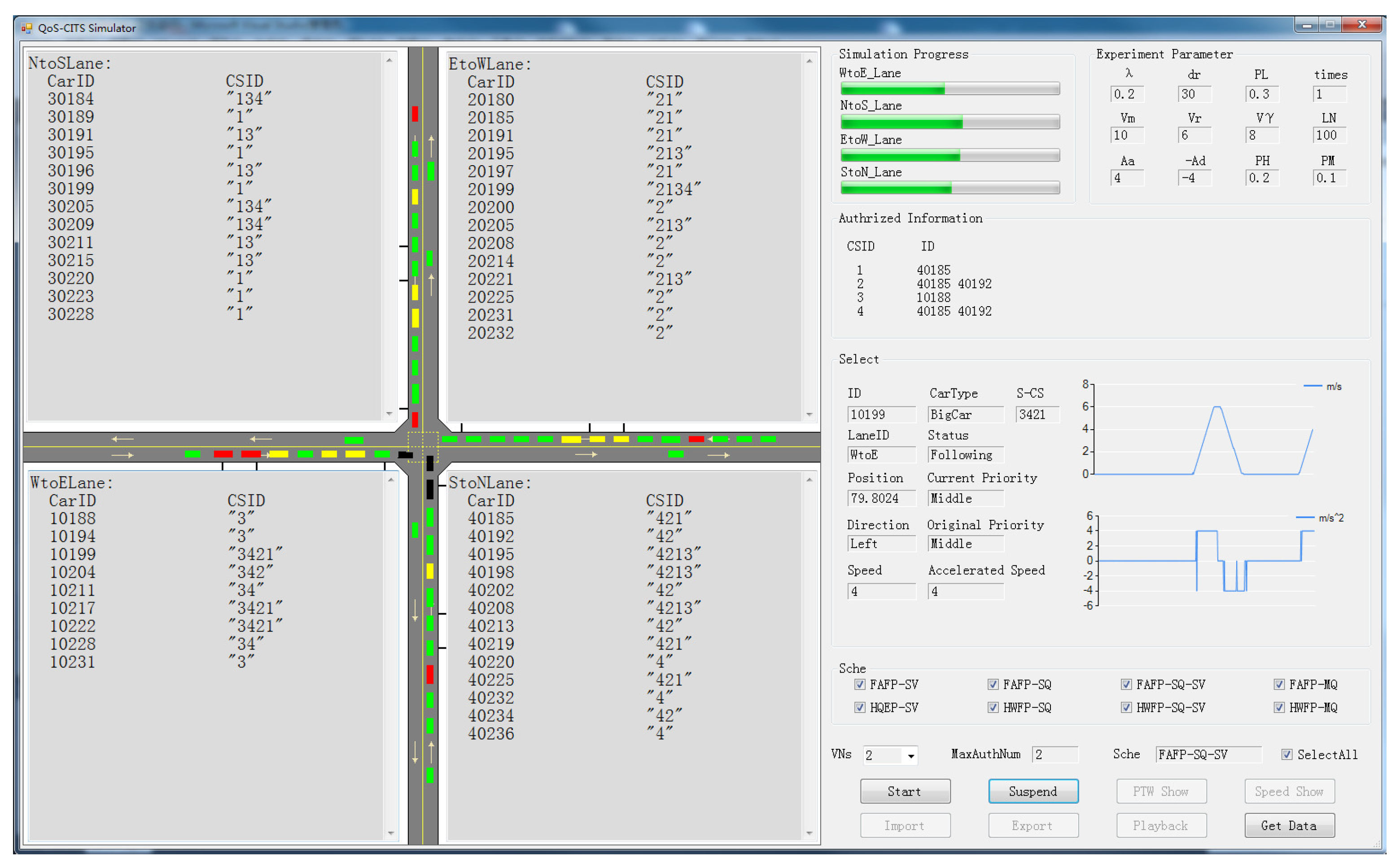This screenshot has height=866, width=1400.
Task: Select car 10199 in WtoELane list
Action: click(73, 554)
